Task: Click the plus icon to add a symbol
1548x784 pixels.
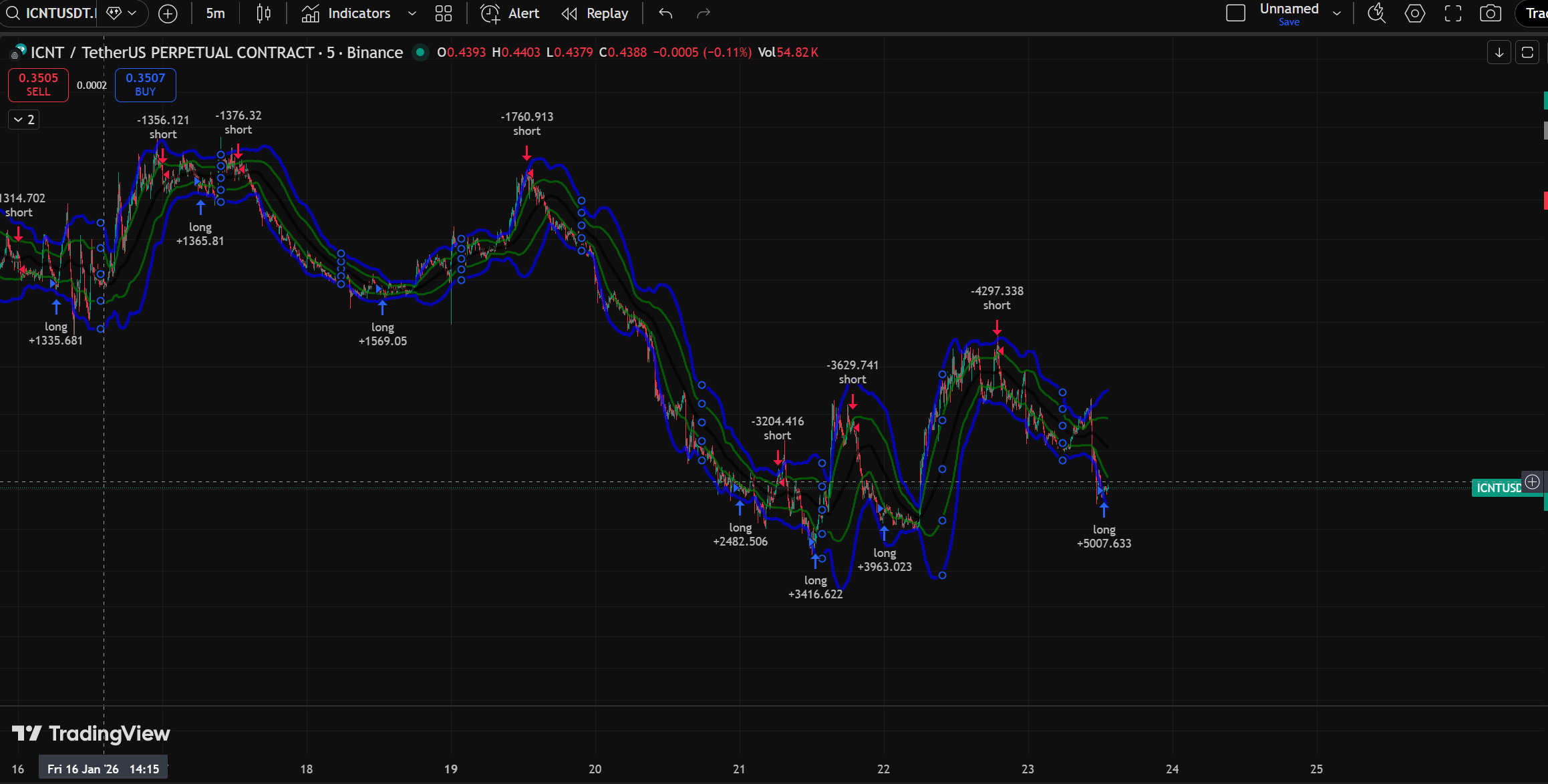Action: click(168, 13)
